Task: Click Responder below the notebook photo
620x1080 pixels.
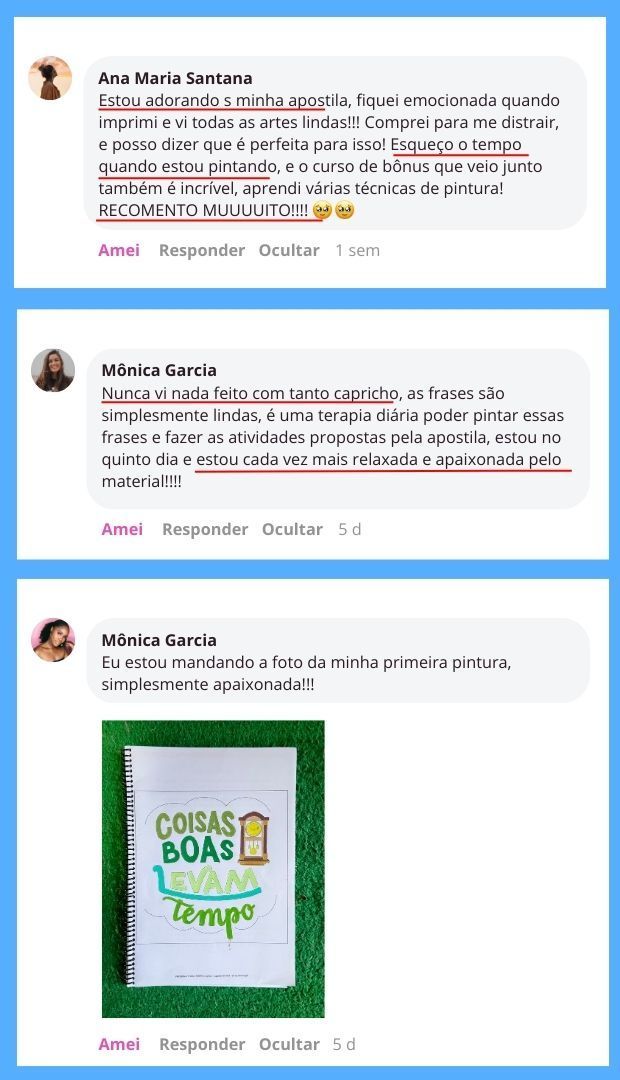Action: click(202, 1043)
